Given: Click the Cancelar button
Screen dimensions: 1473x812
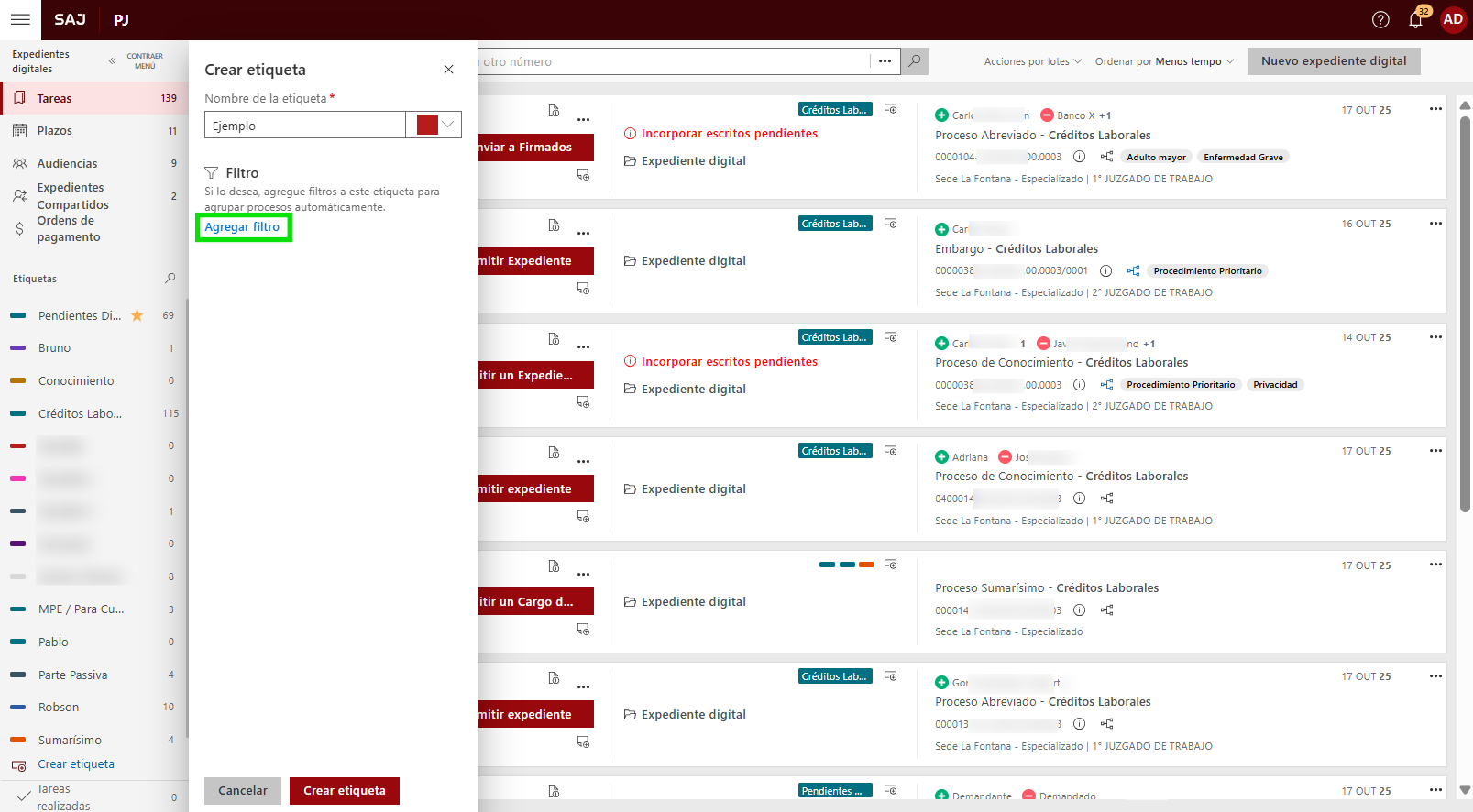Looking at the screenshot, I should 243,790.
